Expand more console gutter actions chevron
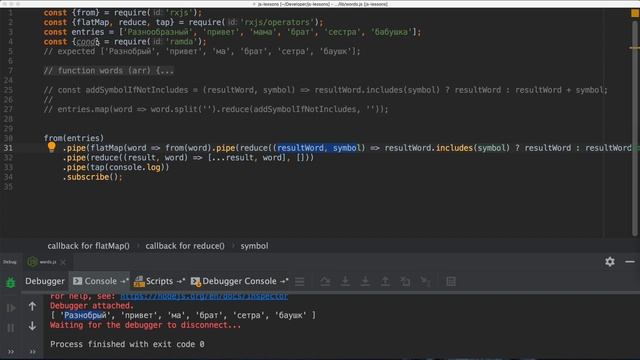This screenshot has height=360, width=640. point(32,351)
